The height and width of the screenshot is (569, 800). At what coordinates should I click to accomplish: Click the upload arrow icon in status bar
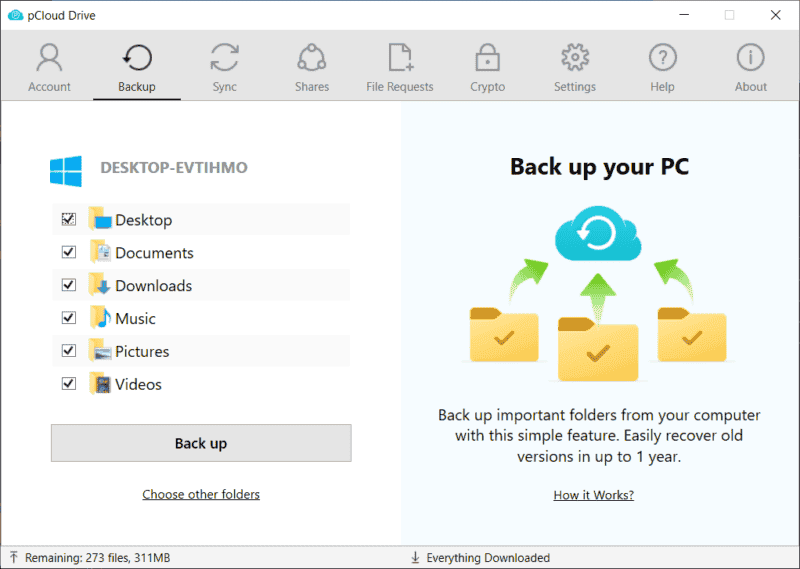(x=14, y=557)
